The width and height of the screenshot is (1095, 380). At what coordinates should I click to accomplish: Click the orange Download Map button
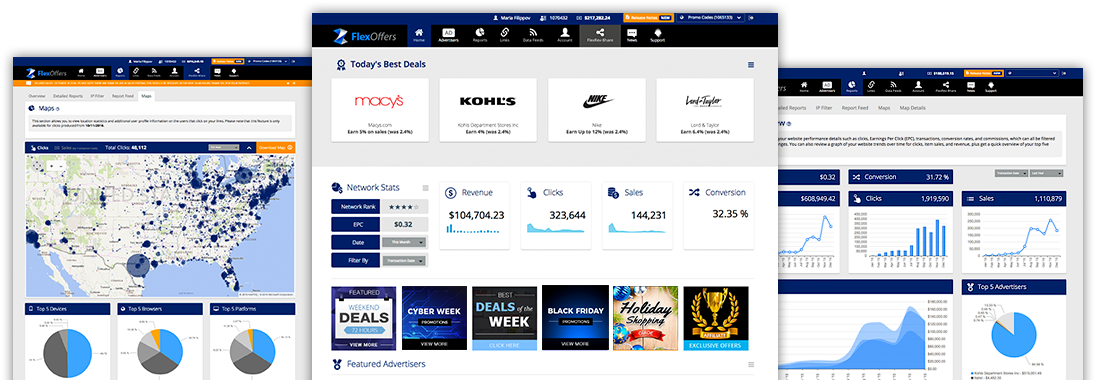click(276, 147)
